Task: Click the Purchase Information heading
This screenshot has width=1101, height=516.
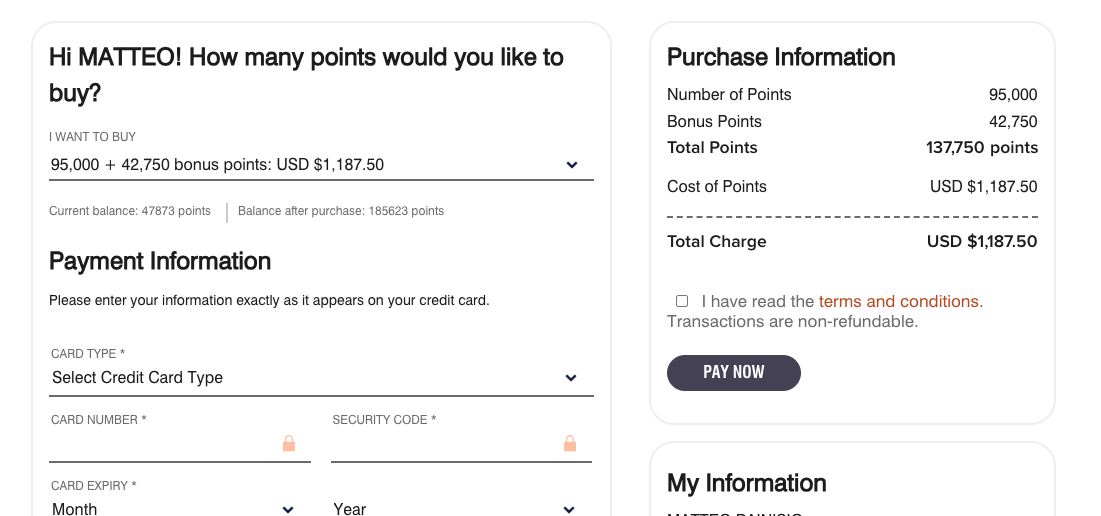Action: 781,58
